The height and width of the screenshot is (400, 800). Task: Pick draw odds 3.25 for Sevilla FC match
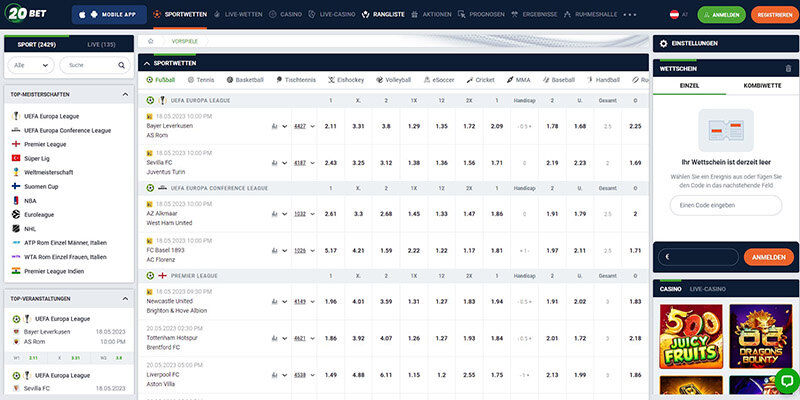(358, 163)
